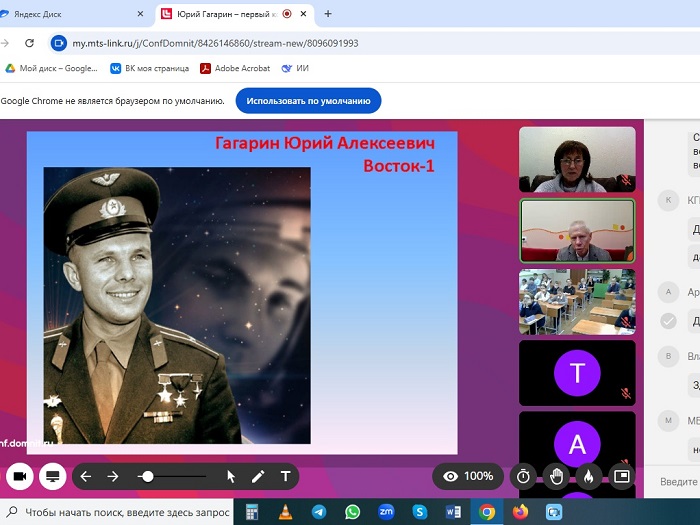Toggle the eye visibility icon beside 100%

pos(450,476)
